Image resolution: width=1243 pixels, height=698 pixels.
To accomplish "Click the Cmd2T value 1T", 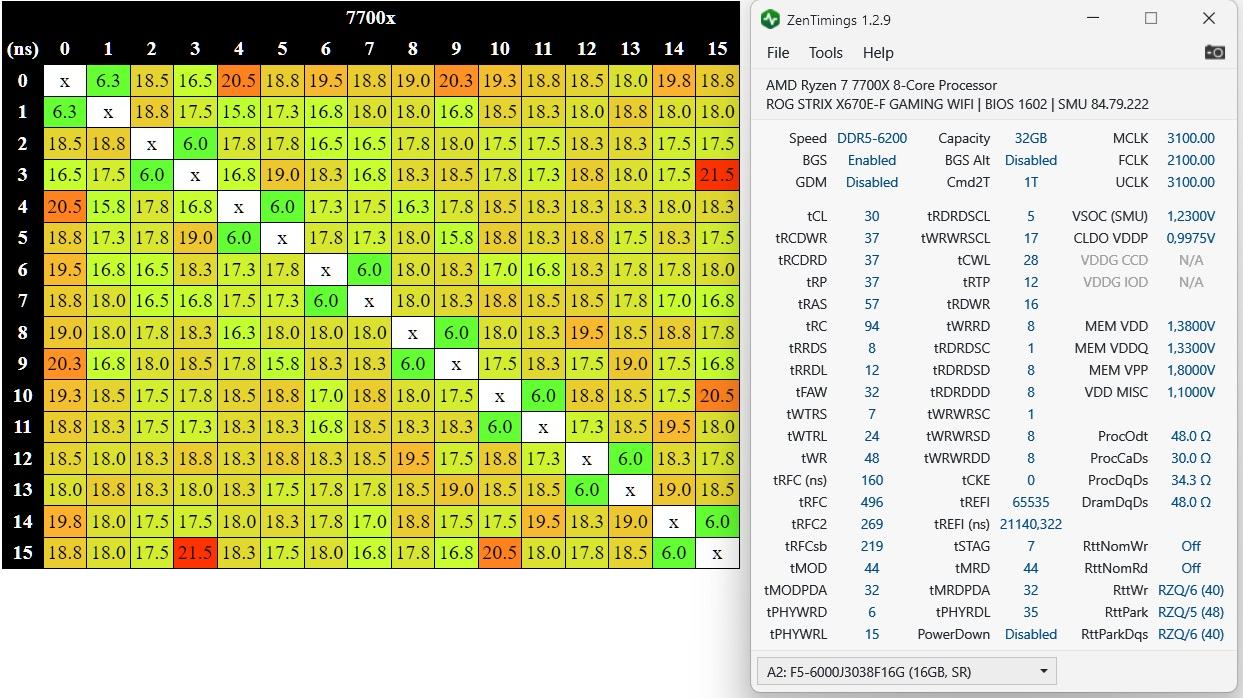I will pos(1031,182).
